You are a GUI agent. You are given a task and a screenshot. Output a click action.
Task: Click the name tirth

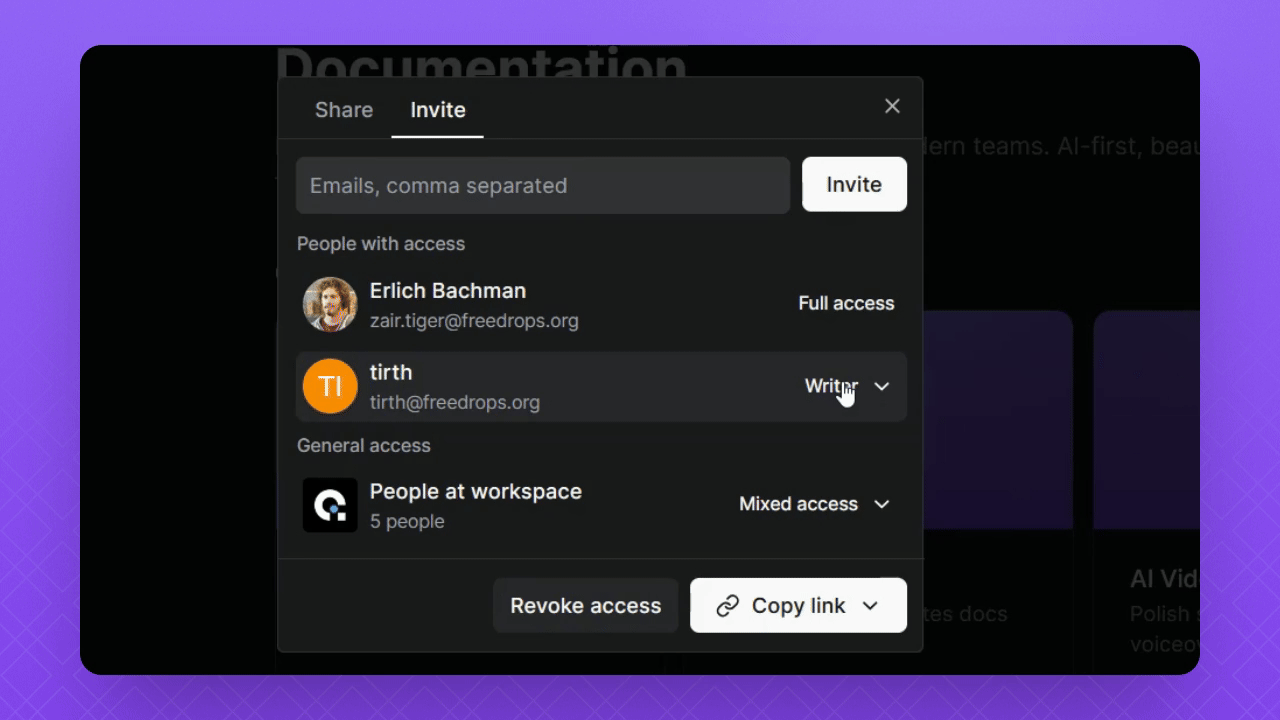(391, 372)
